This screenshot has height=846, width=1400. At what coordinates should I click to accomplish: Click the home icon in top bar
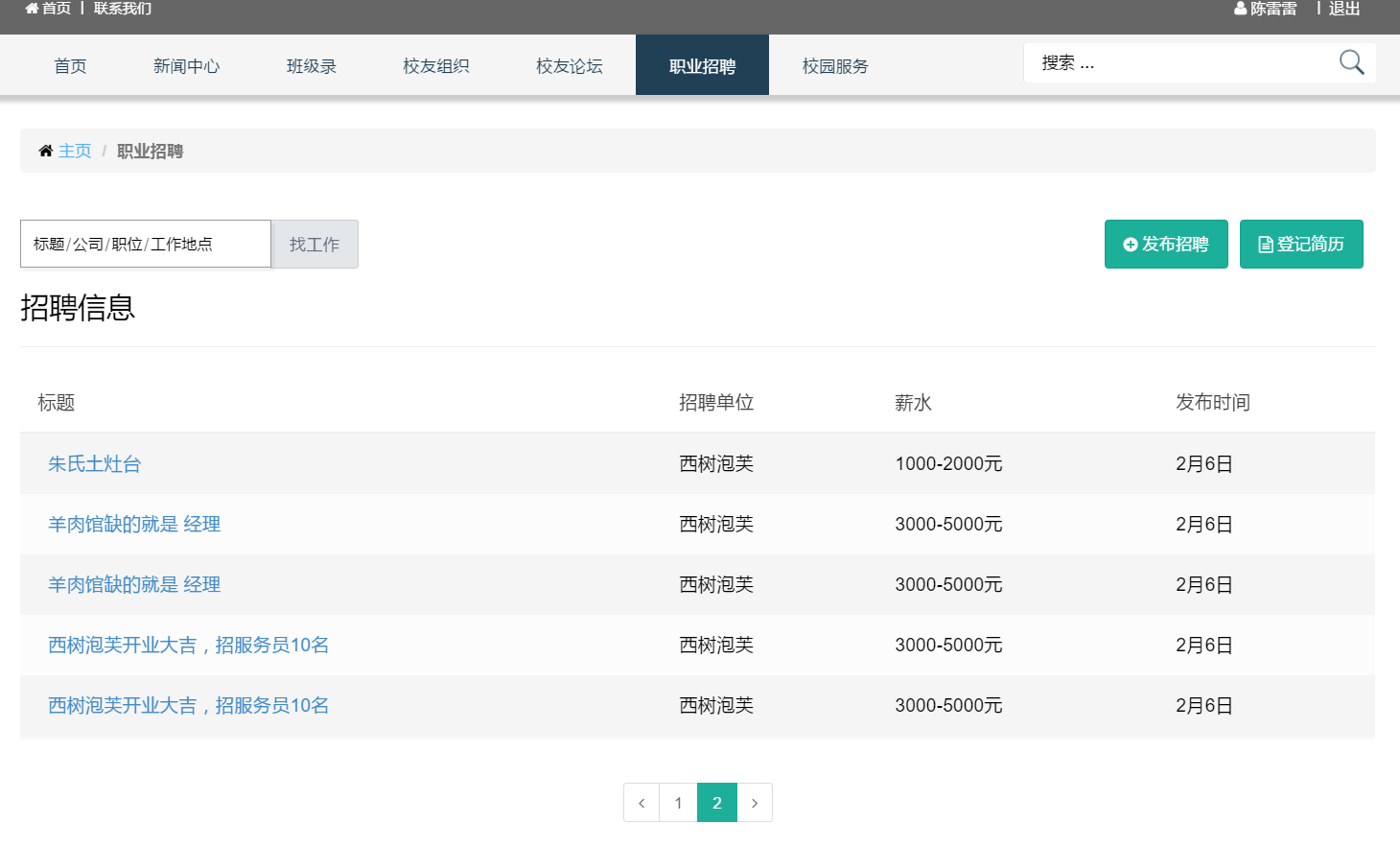pos(32,9)
